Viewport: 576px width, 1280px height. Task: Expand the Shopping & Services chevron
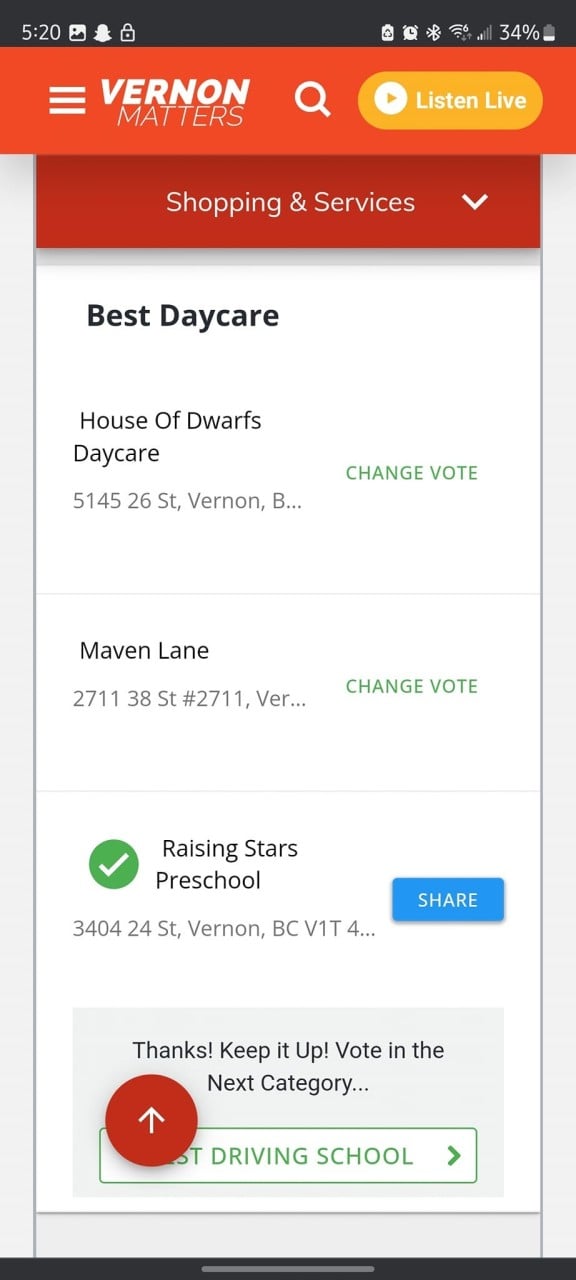pos(475,202)
